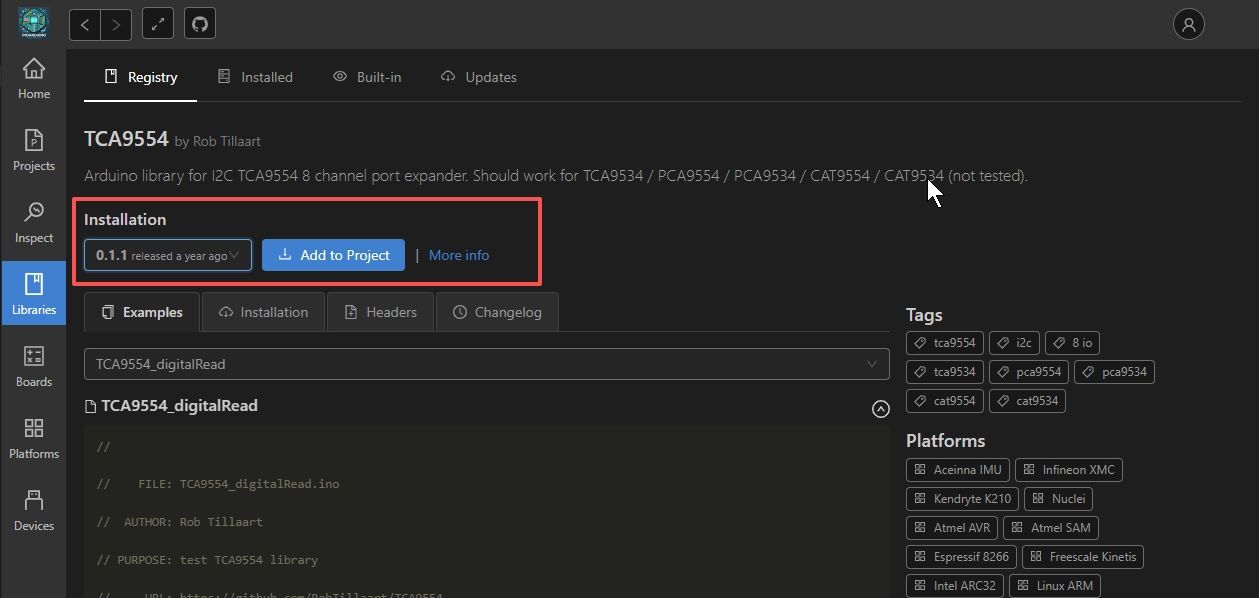Screen dimensions: 1260x598
Task: Open Projects in the sidebar
Action: click(x=33, y=152)
